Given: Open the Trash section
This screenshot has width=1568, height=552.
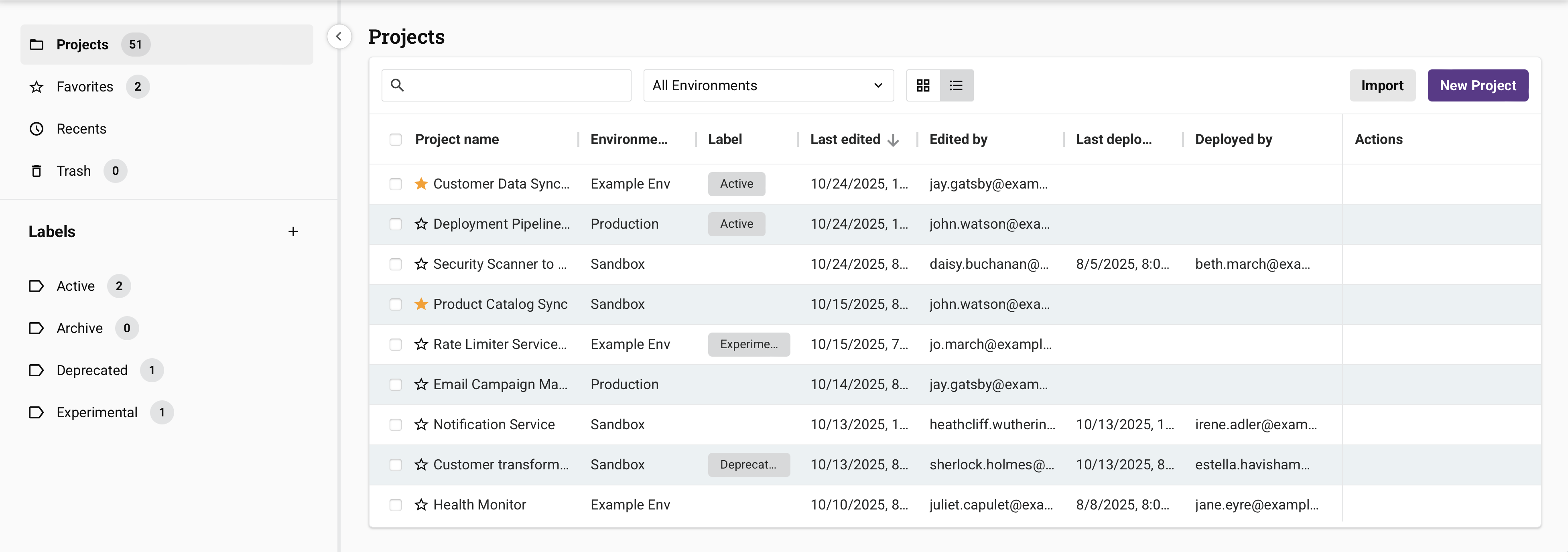Looking at the screenshot, I should pyautogui.click(x=73, y=171).
